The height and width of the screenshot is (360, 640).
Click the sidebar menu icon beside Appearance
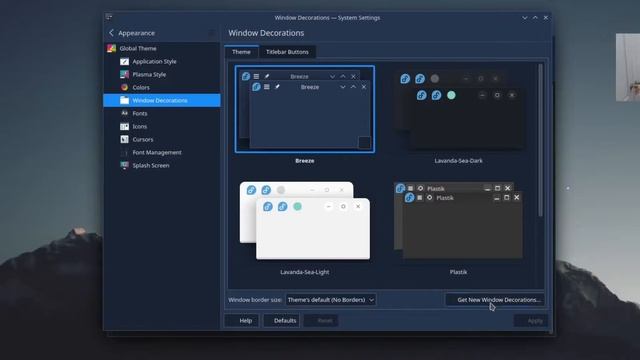[211, 33]
